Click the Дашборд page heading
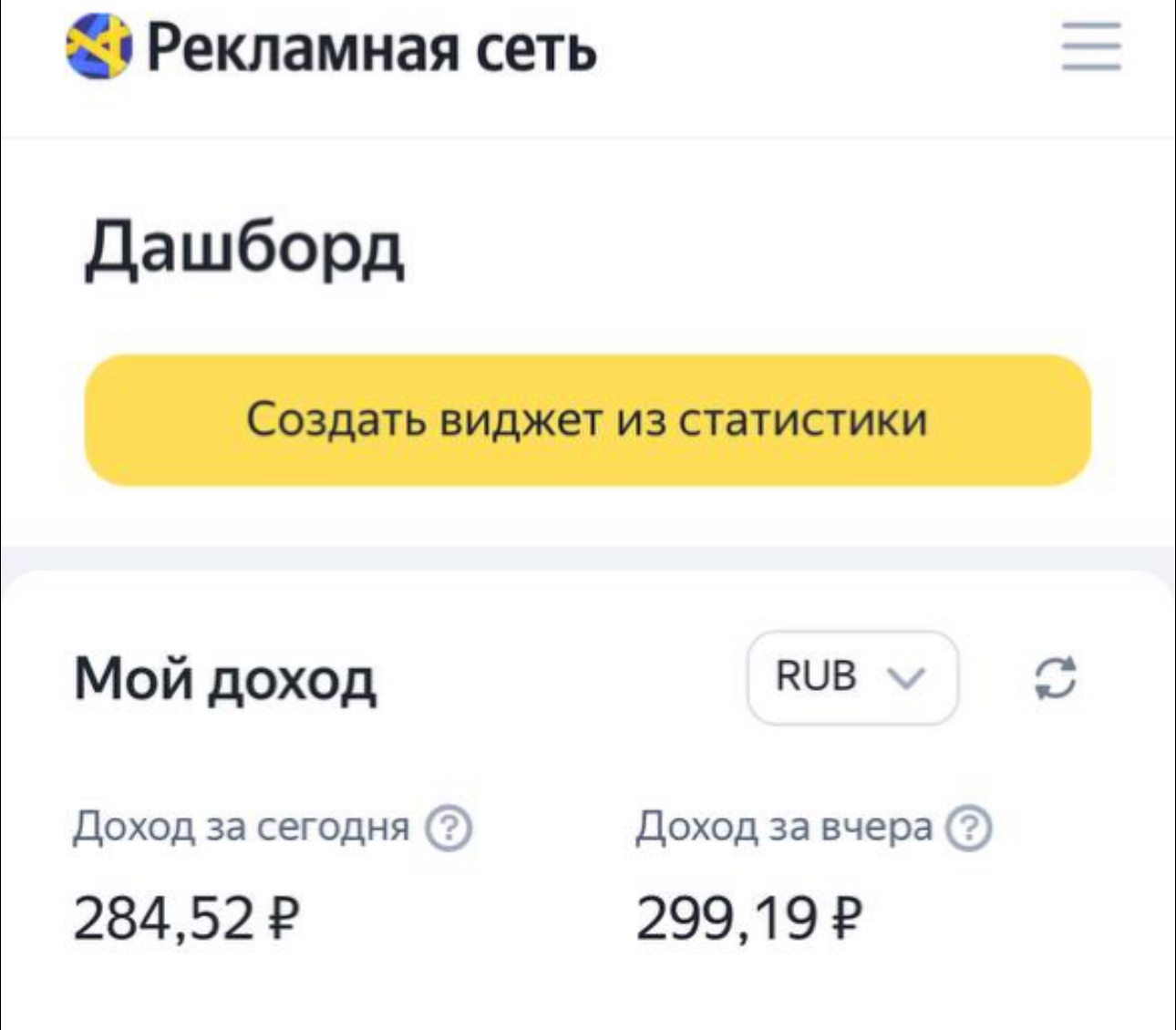This screenshot has width=1176, height=1030. click(x=243, y=249)
